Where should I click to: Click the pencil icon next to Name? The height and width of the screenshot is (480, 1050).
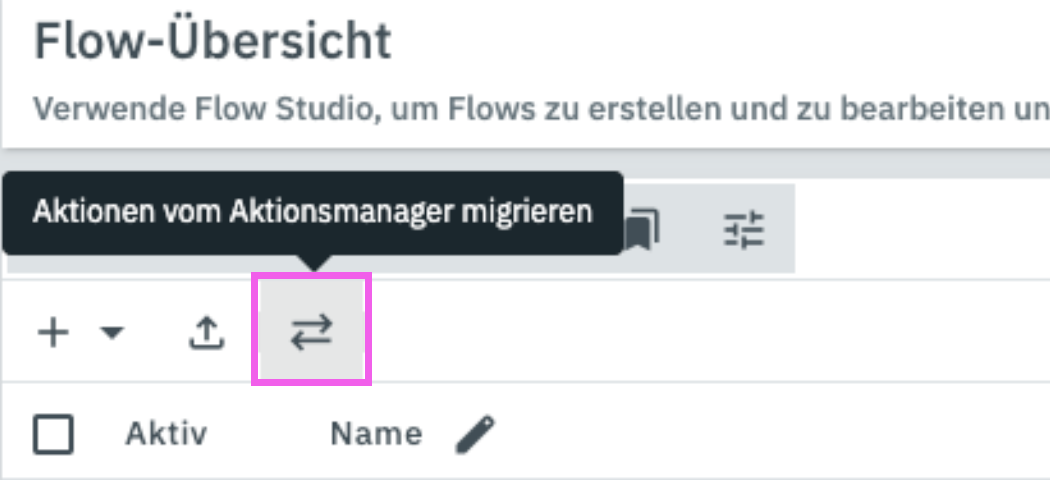coord(475,434)
